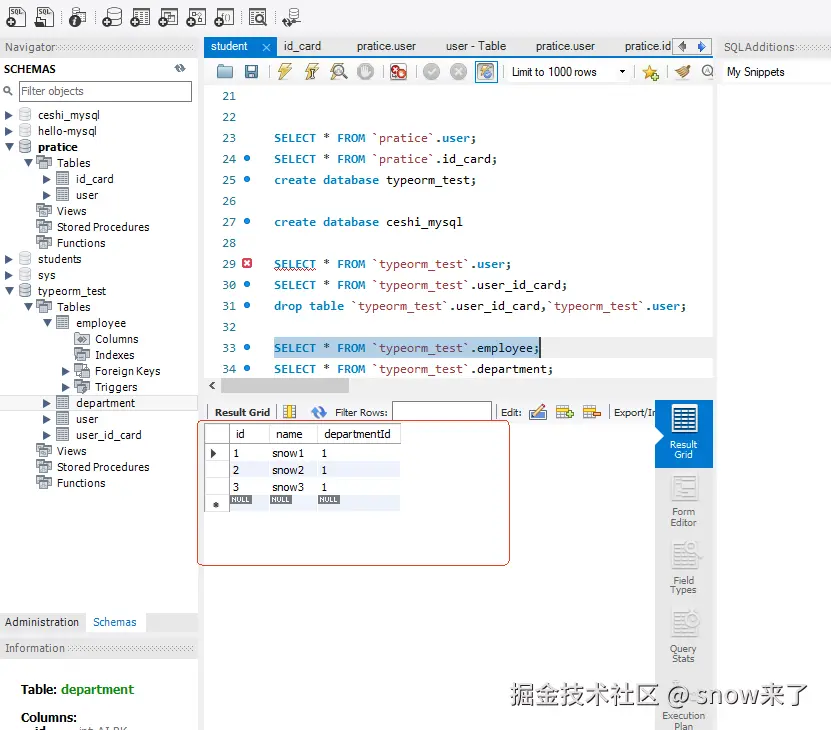831x730 pixels.
Task: Search table data icon
Action: (258, 17)
